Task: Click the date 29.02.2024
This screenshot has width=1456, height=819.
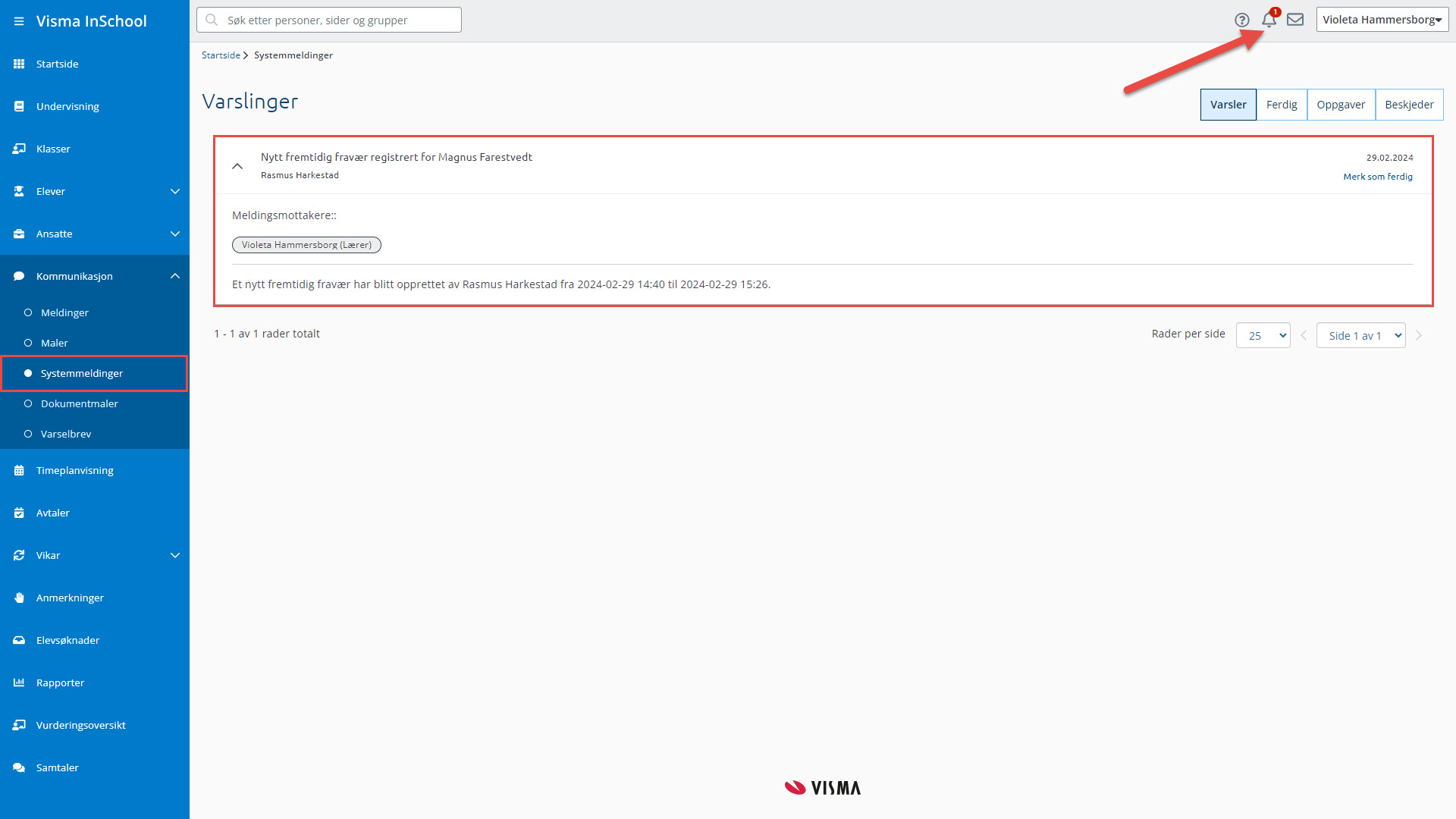Action: (1390, 158)
